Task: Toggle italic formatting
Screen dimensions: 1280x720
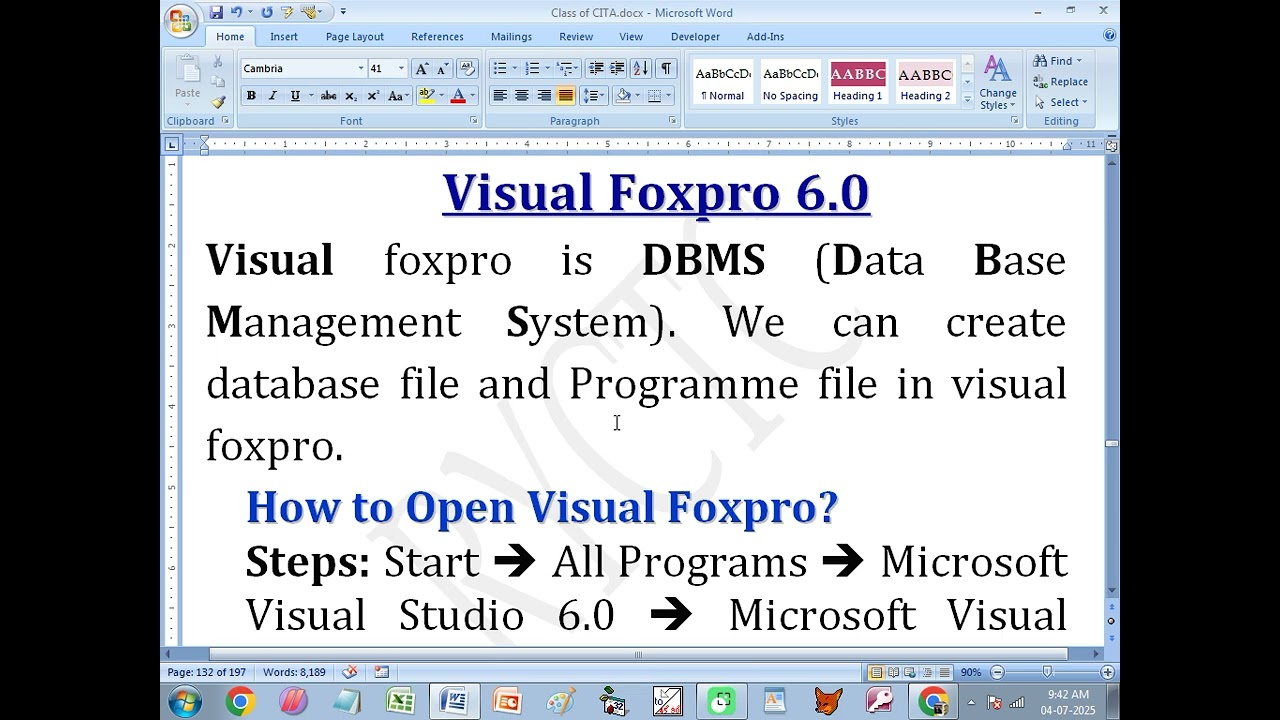Action: tap(272, 96)
